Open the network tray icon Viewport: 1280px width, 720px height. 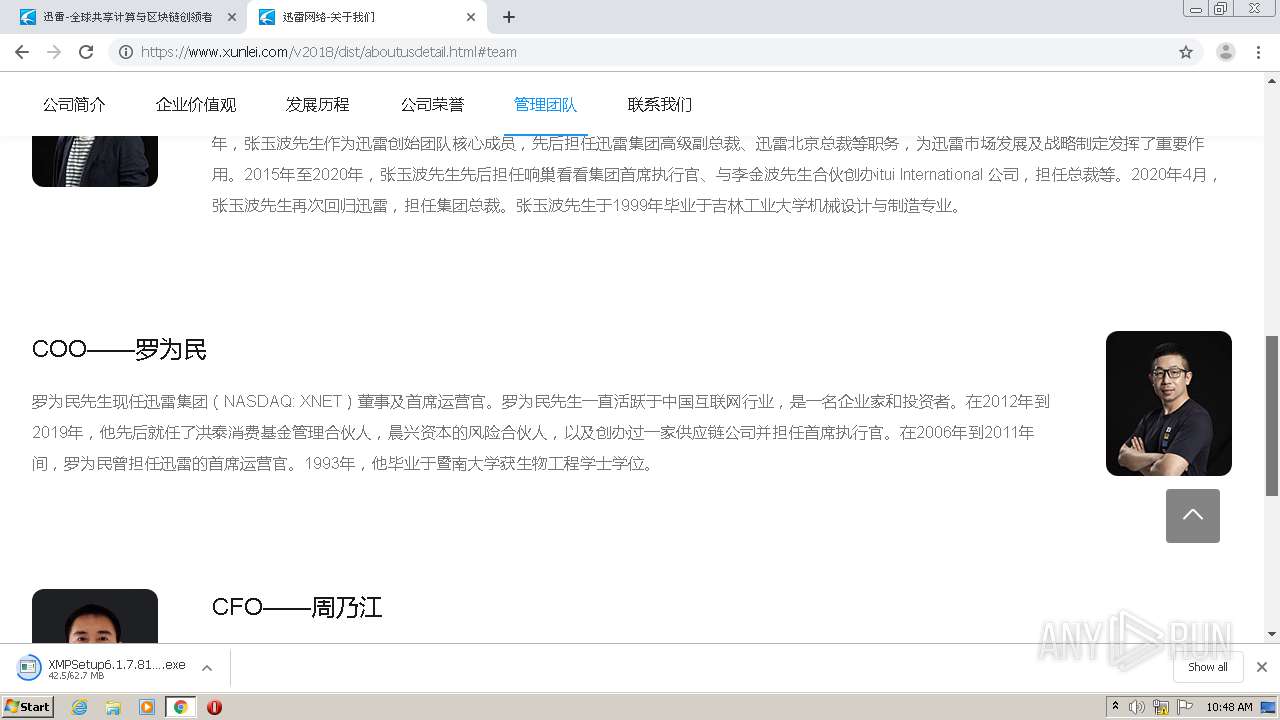pyautogui.click(x=1161, y=707)
